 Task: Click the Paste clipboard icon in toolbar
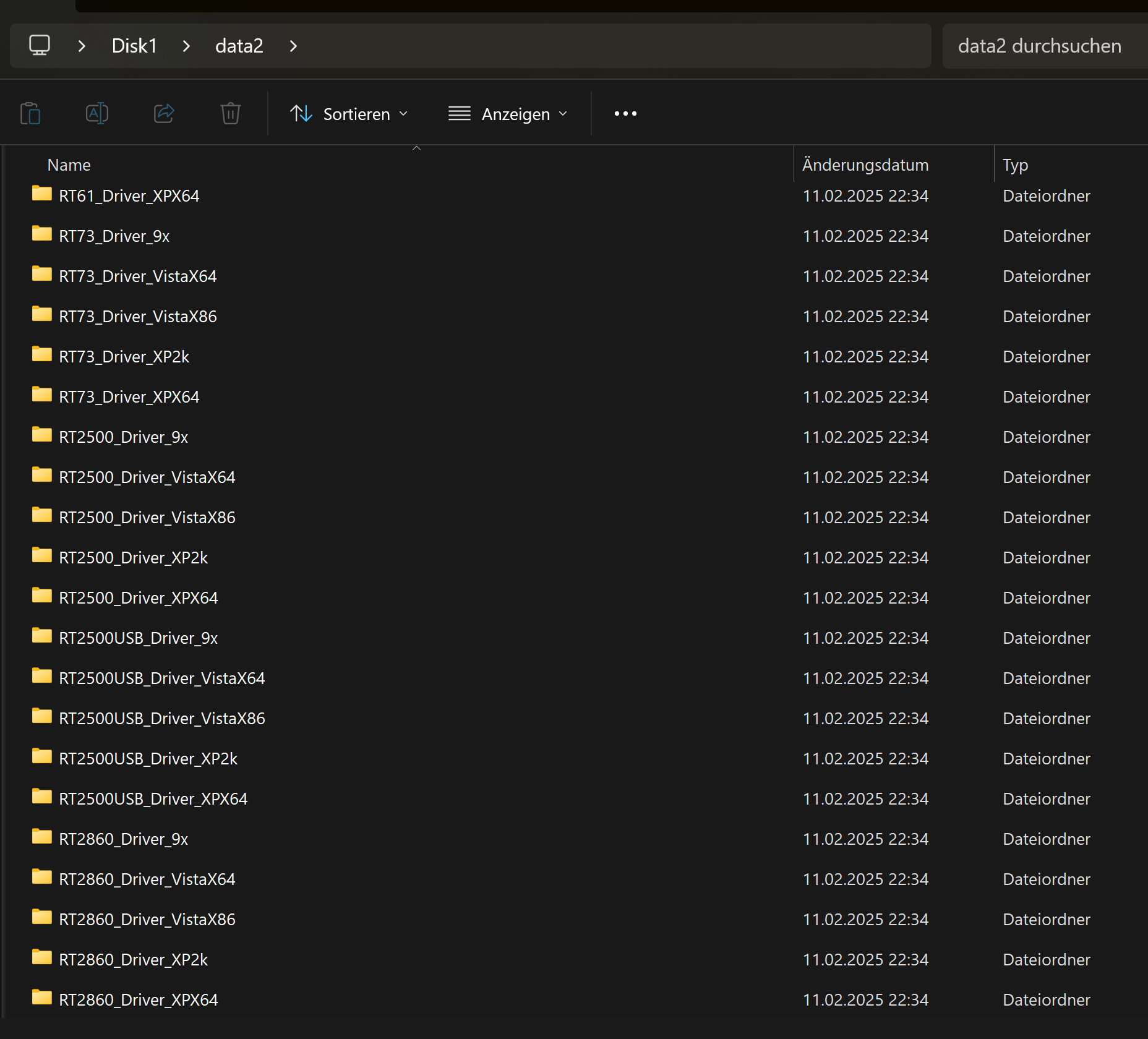pos(30,113)
